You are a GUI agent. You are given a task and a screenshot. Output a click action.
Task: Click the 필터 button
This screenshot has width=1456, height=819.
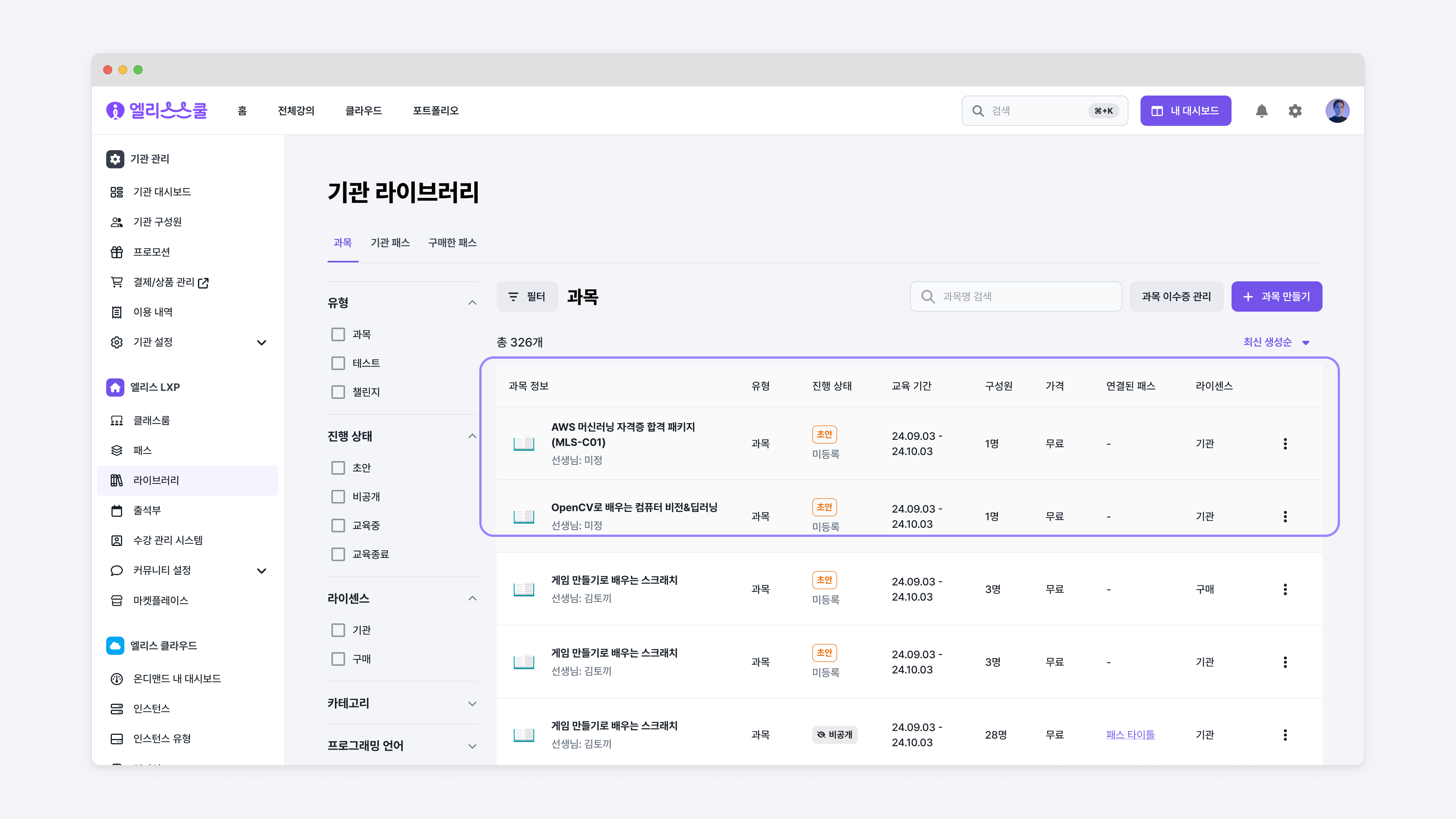[527, 297]
